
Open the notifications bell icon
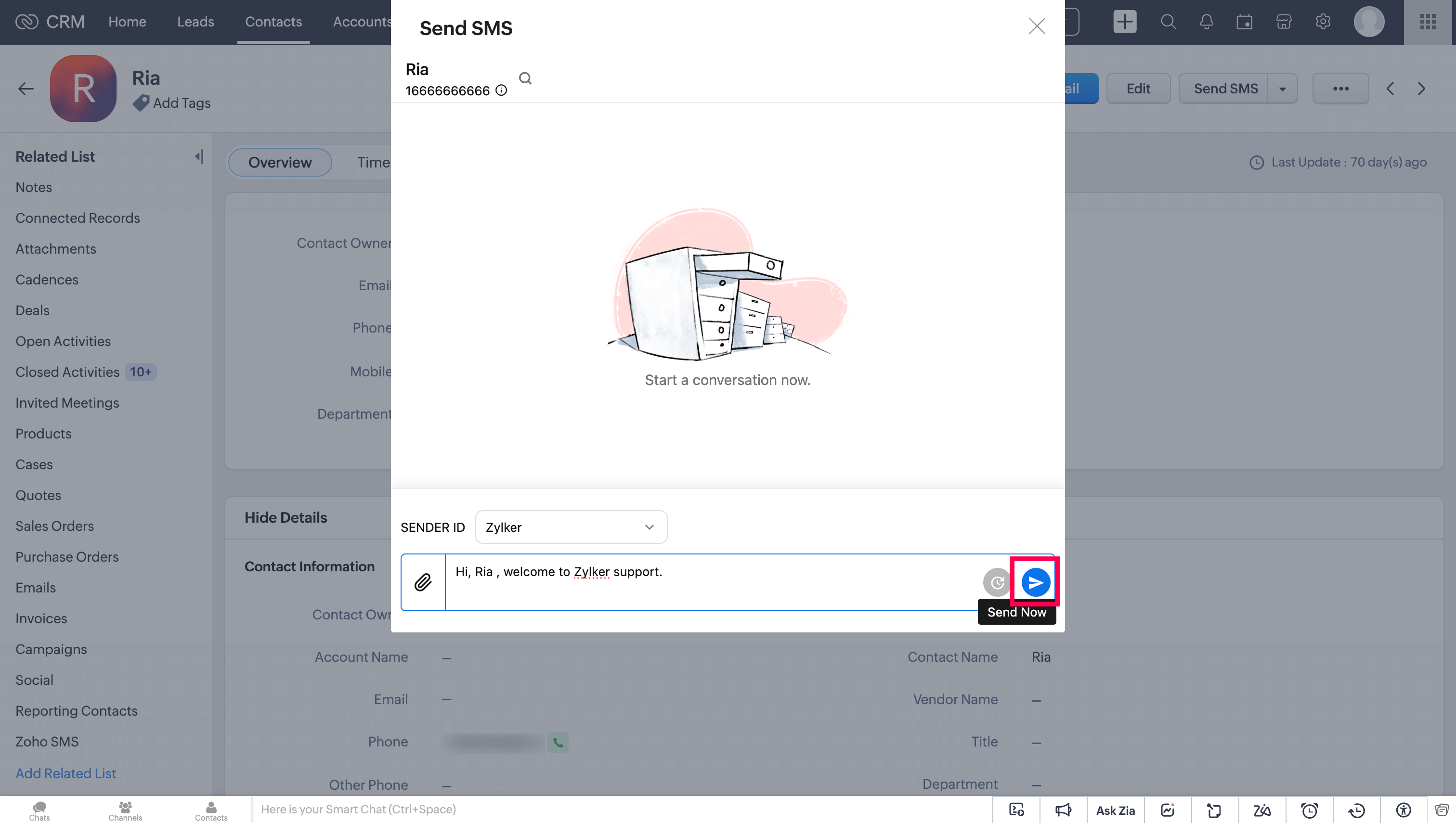point(1206,22)
